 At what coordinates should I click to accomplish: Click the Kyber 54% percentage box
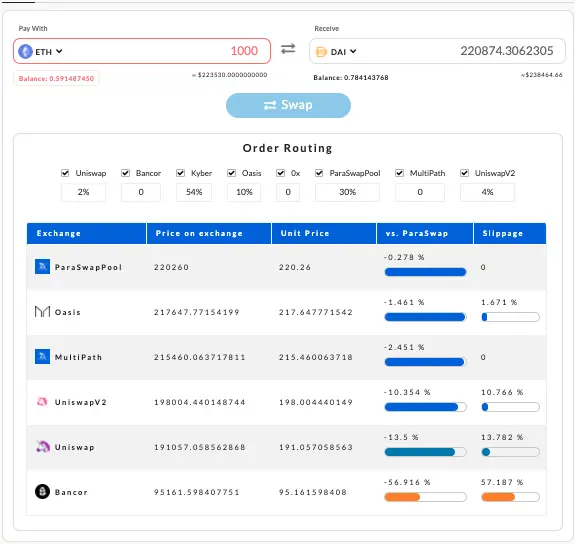click(x=194, y=192)
